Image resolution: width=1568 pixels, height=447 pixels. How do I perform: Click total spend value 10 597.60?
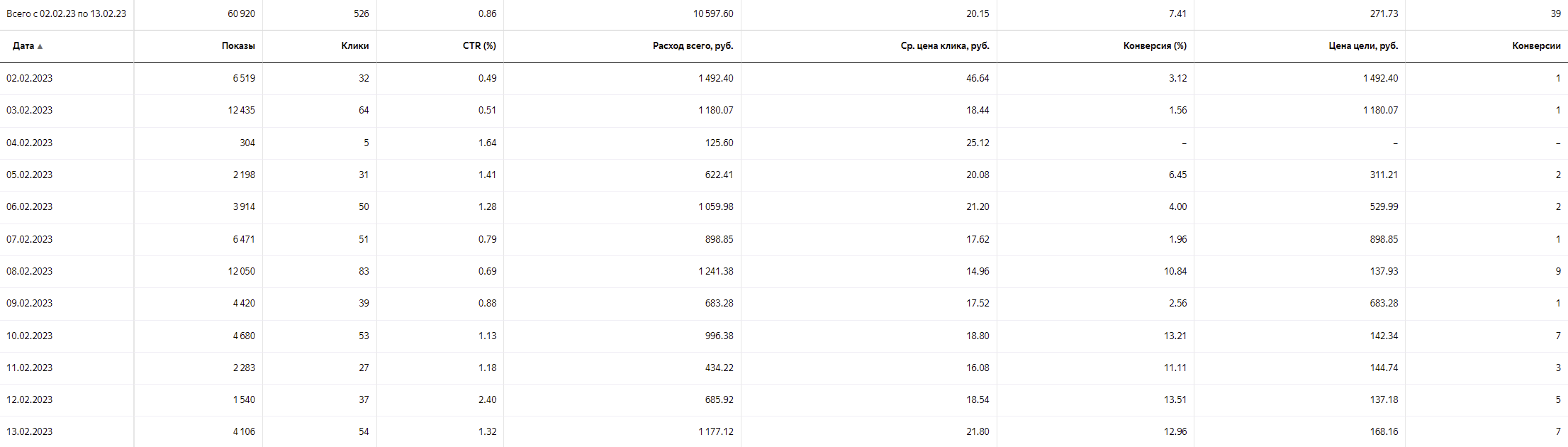pos(713,14)
